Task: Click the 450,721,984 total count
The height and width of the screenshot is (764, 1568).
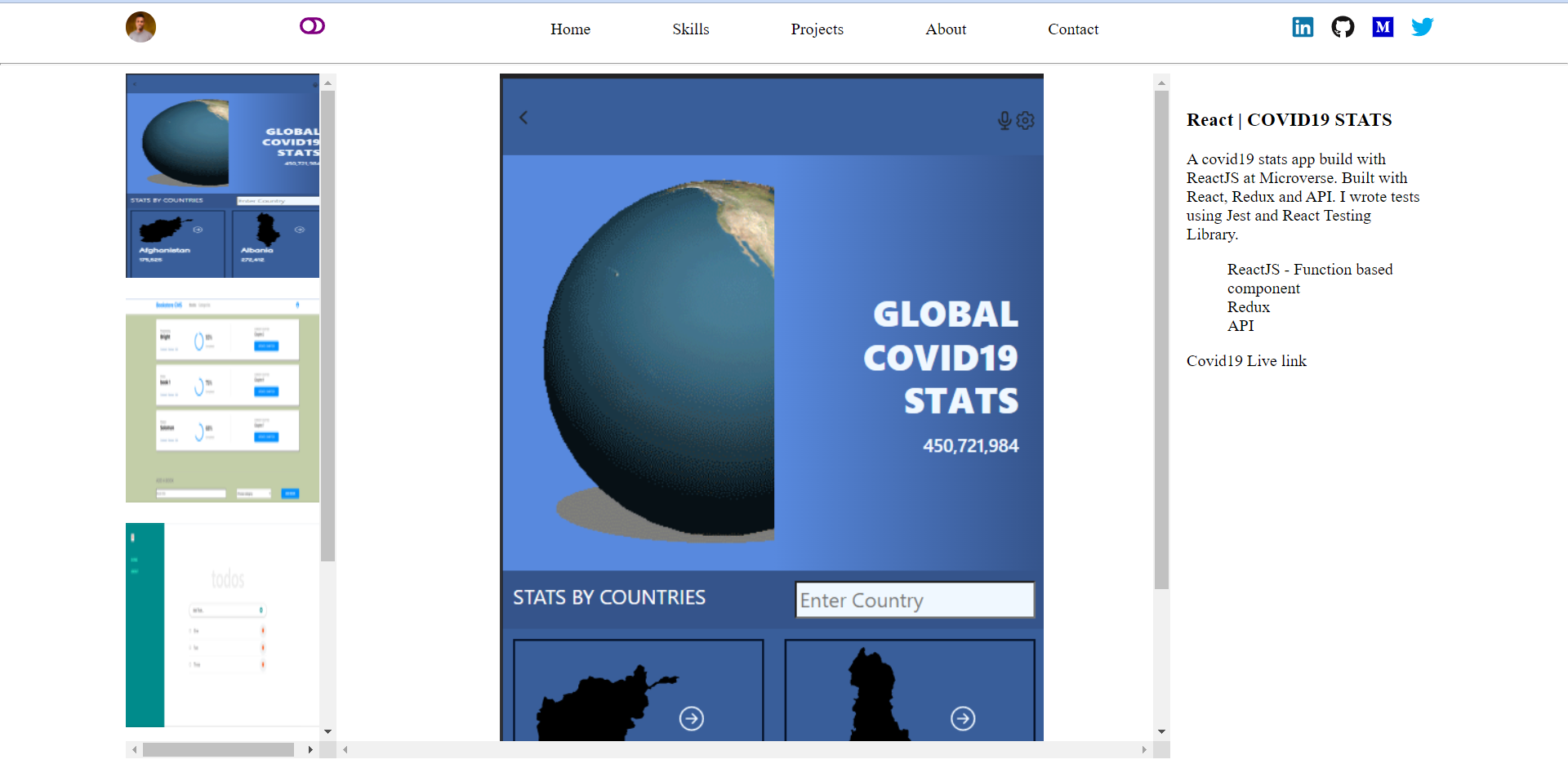Action: [x=970, y=446]
